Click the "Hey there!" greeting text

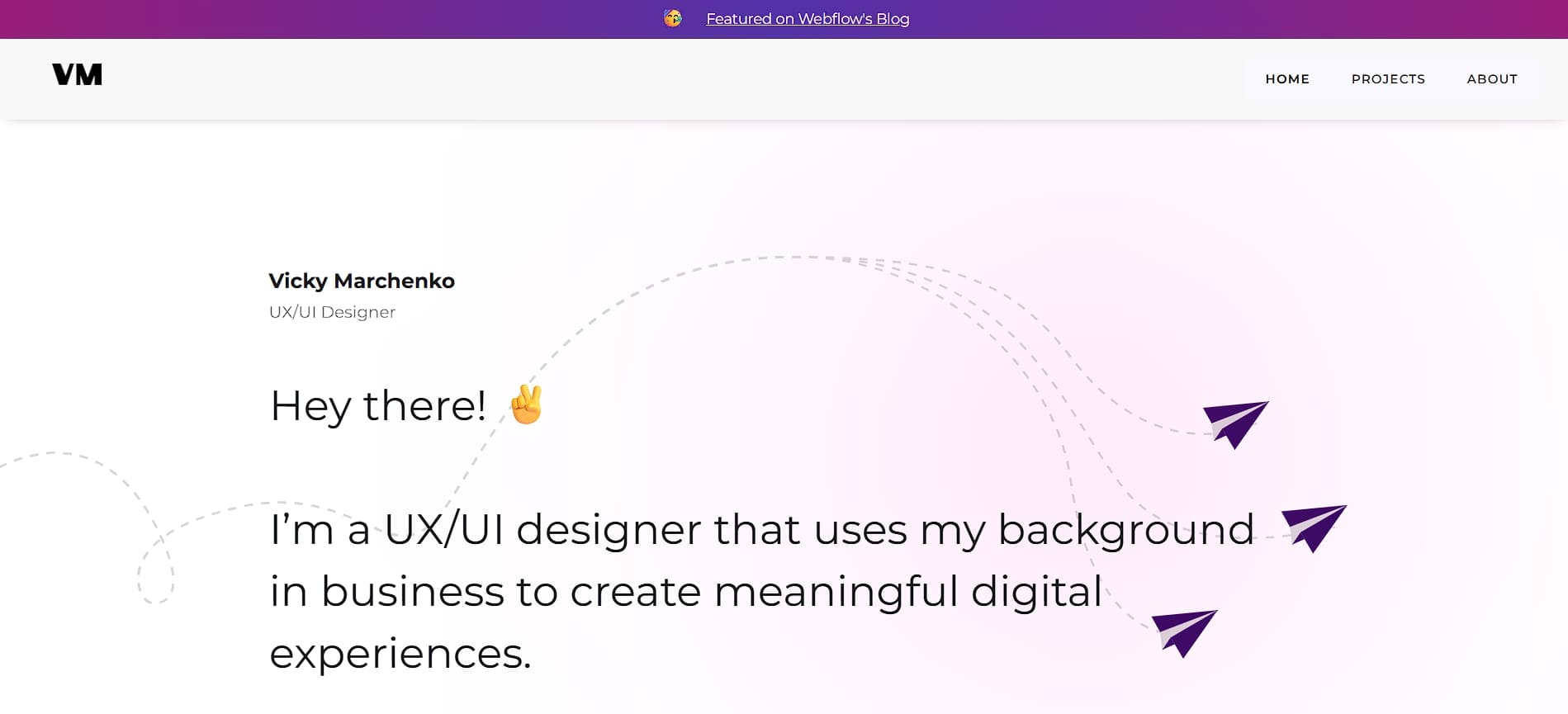(x=378, y=406)
